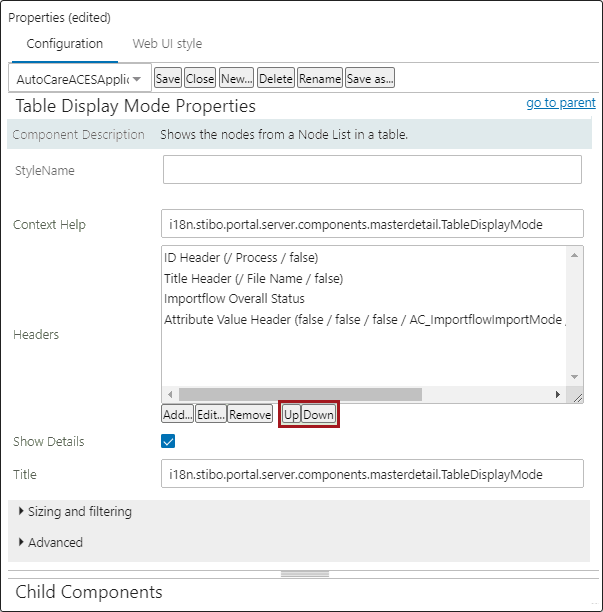Move selected header Down

(x=318, y=414)
